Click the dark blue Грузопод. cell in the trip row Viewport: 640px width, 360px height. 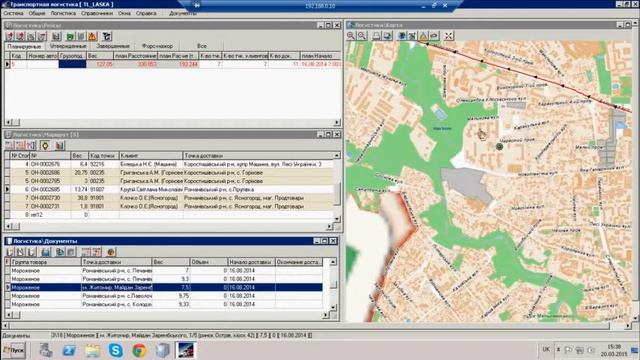72,64
